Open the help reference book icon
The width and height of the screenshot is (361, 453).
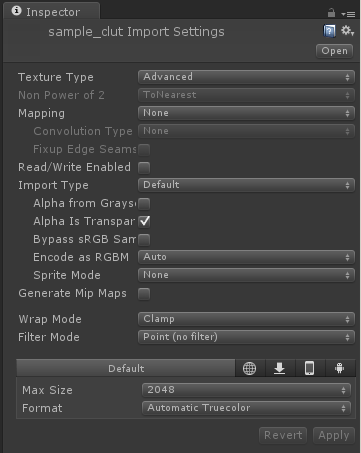coord(329,31)
